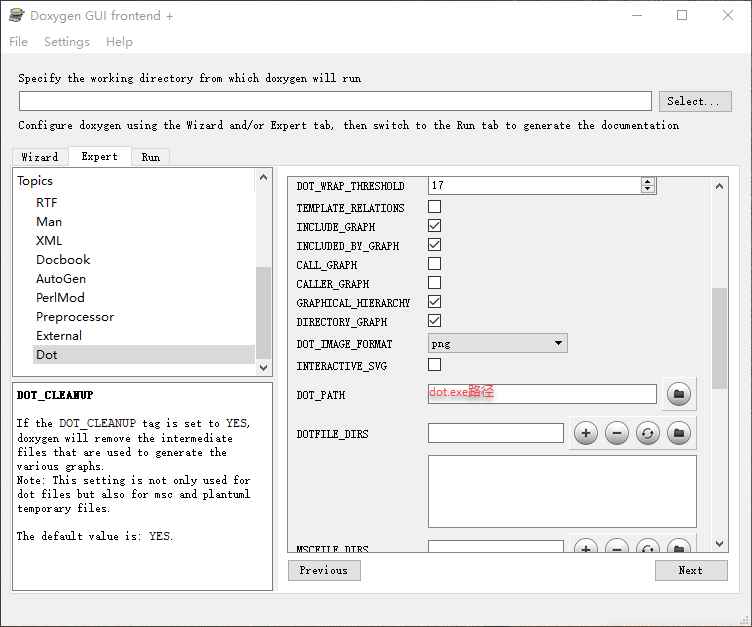Image resolution: width=752 pixels, height=627 pixels.
Task: Select Docbook topic
Action: point(63,260)
